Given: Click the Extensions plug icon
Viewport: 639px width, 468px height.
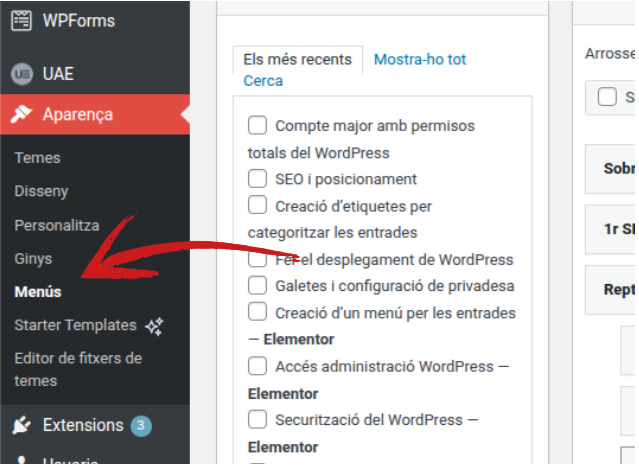Looking at the screenshot, I should (21, 425).
